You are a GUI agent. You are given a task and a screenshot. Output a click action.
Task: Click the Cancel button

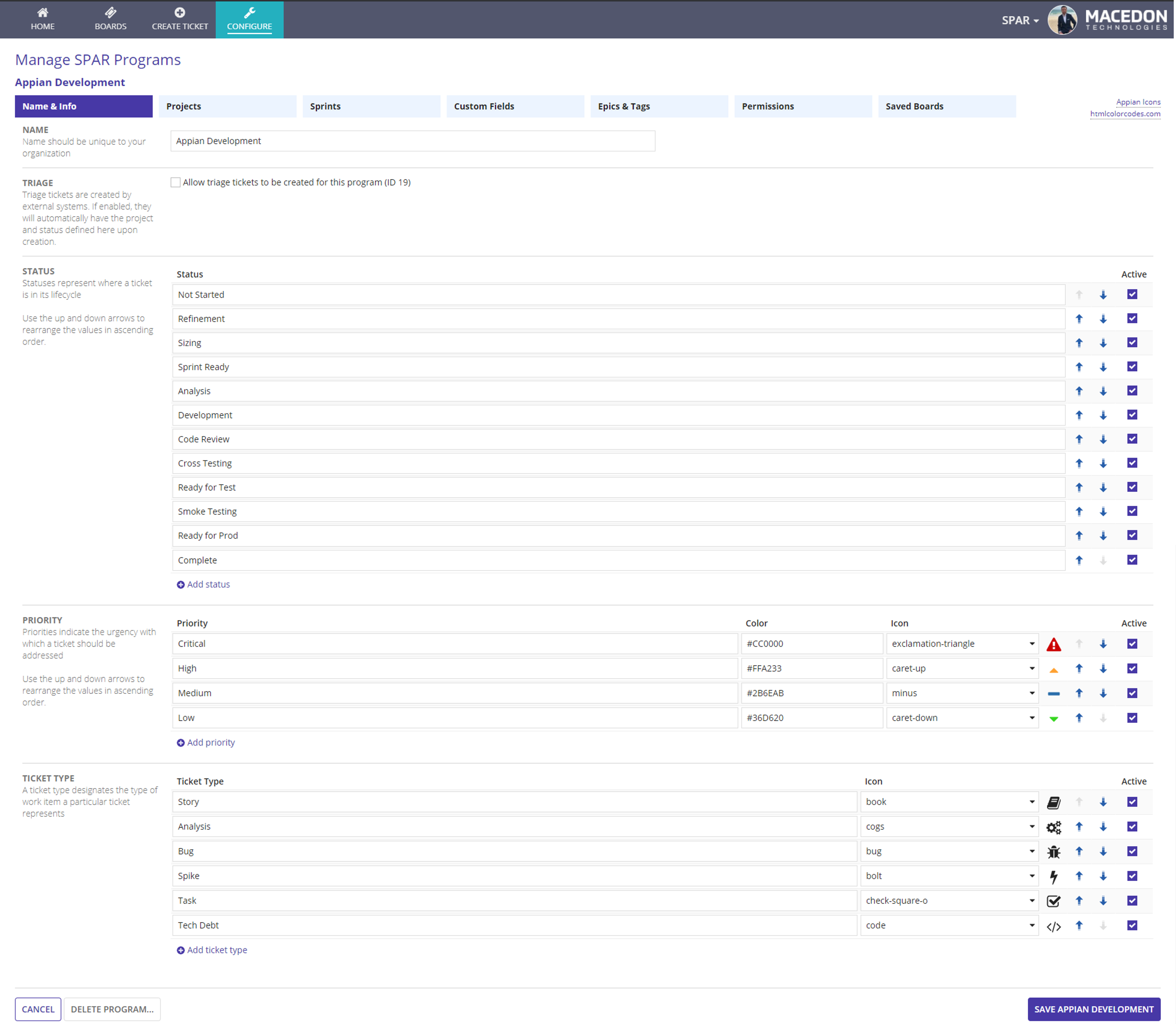(x=38, y=1009)
